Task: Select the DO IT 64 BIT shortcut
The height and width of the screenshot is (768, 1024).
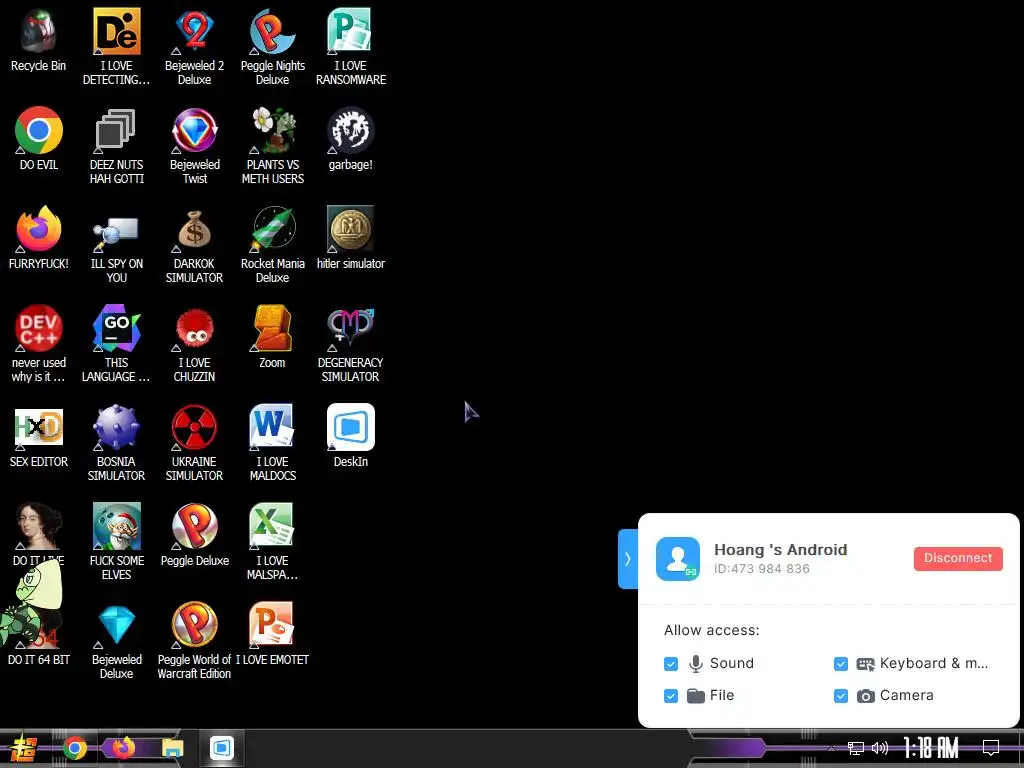Action: pyautogui.click(x=39, y=634)
